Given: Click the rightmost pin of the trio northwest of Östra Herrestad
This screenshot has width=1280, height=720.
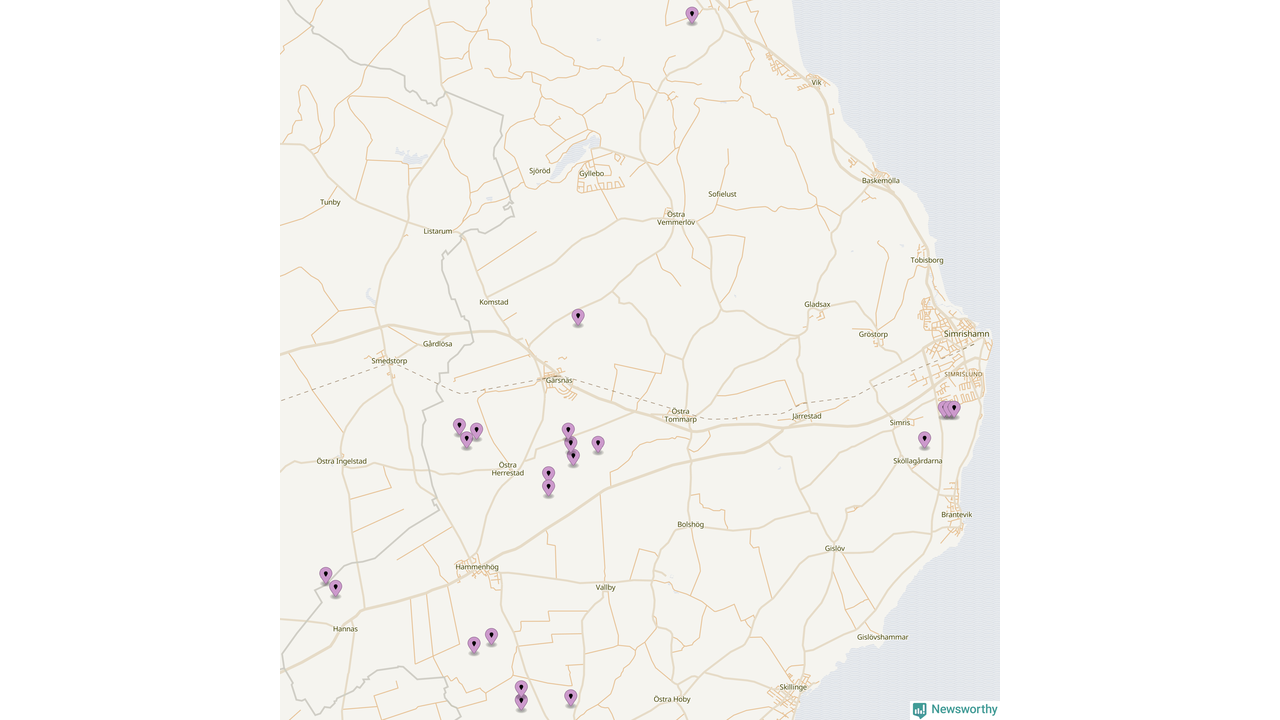Looking at the screenshot, I should tap(476, 430).
